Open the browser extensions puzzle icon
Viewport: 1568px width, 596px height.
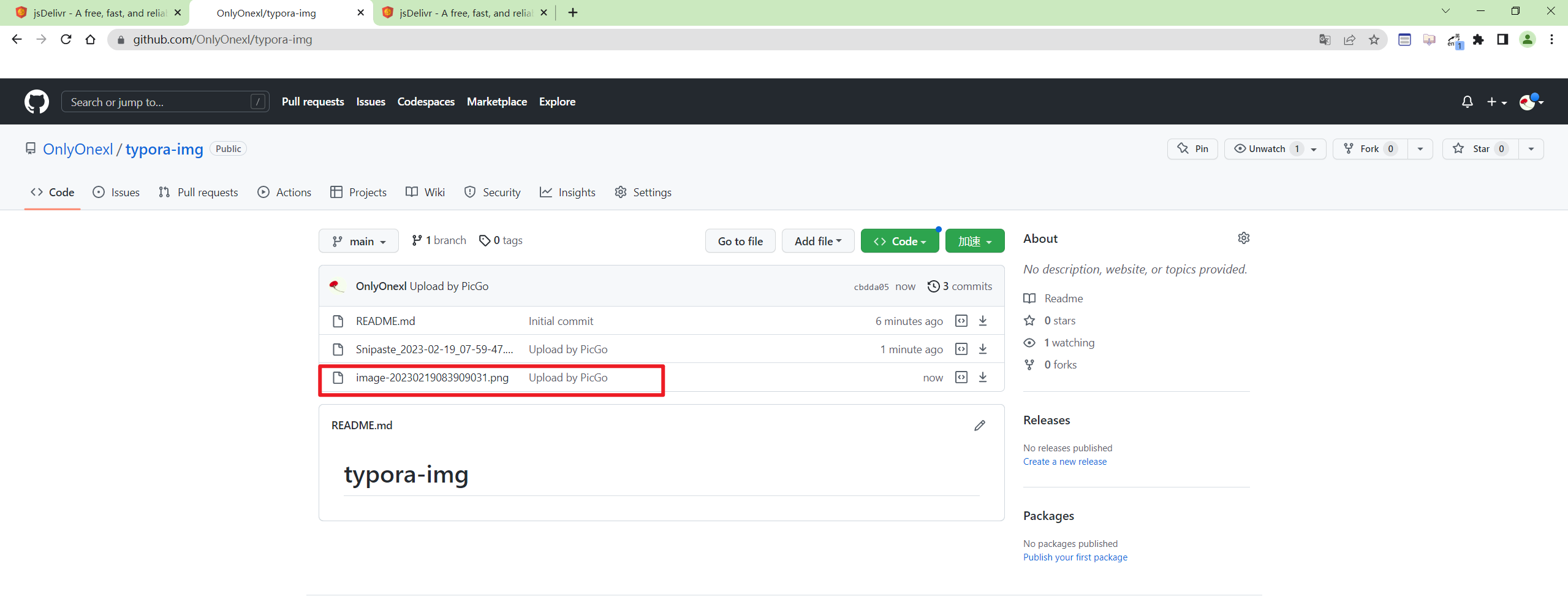tap(1478, 40)
